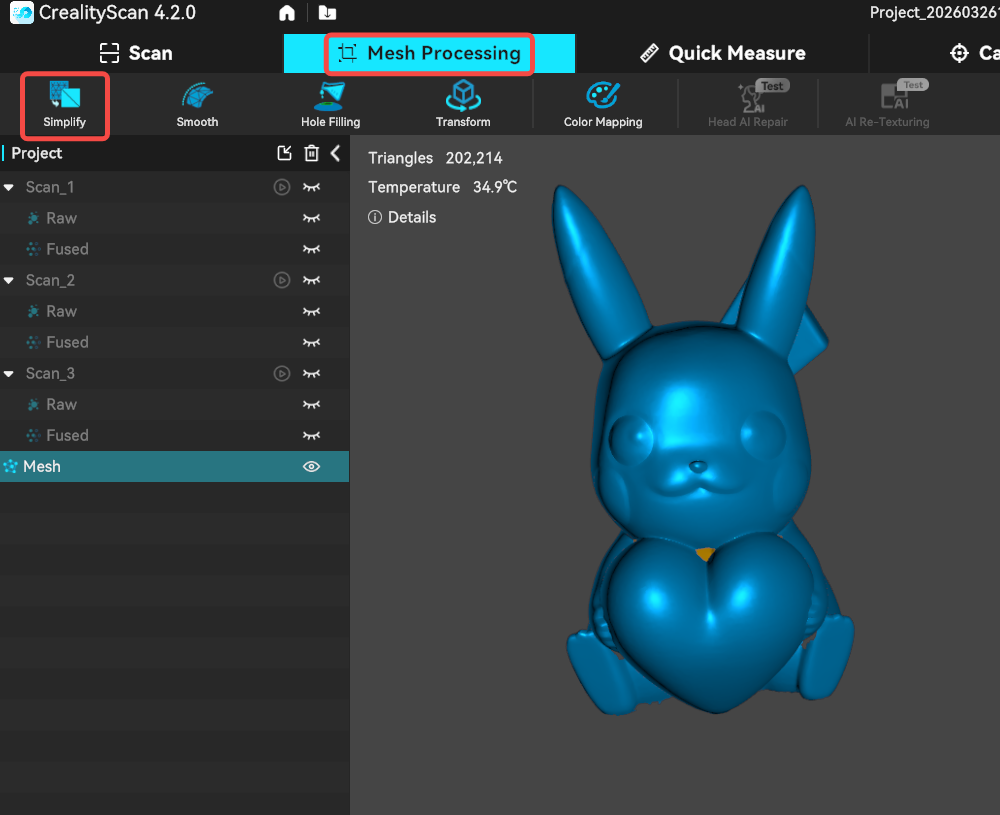Collapse the Project panel with chevron
The image size is (1000, 815).
(336, 153)
